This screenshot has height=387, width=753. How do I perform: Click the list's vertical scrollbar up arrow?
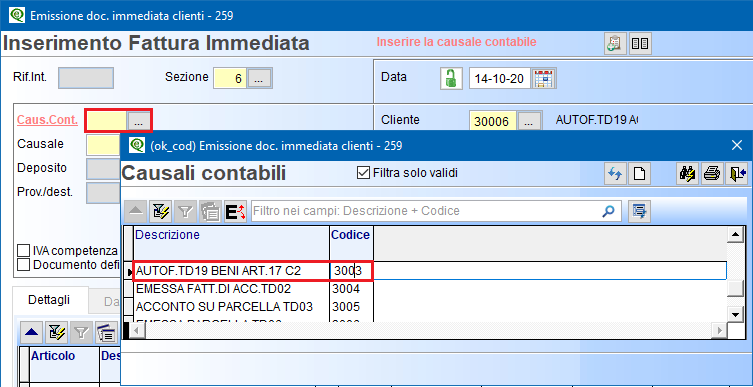point(735,234)
